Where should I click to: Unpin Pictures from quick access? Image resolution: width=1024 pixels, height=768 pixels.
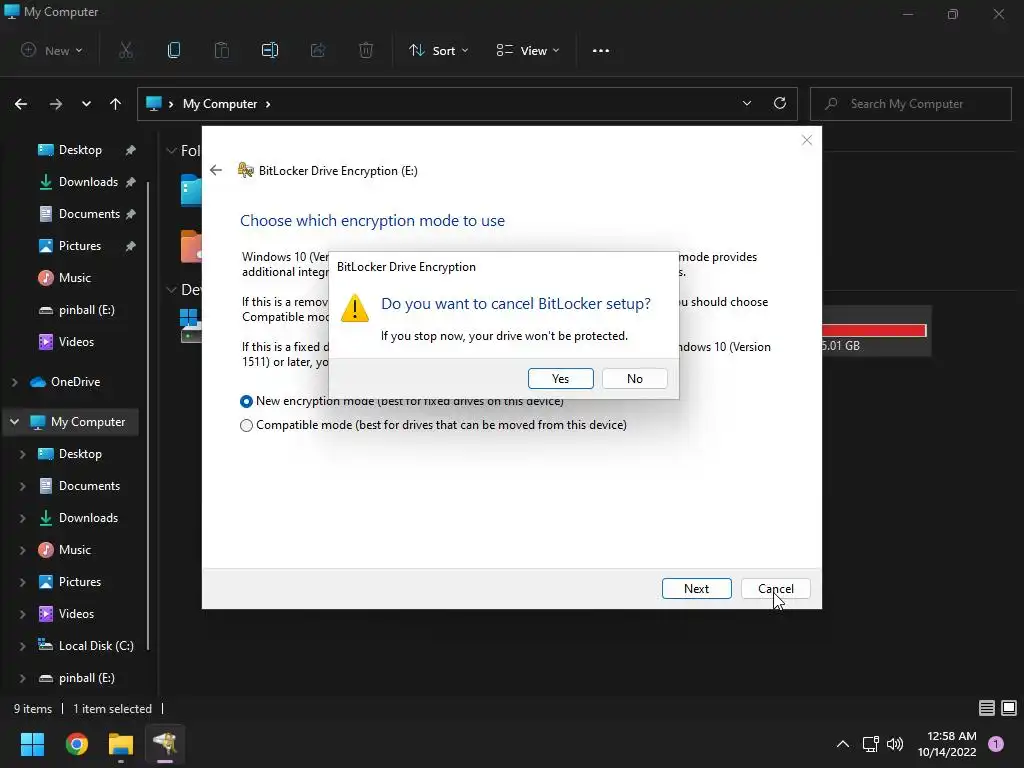(x=131, y=246)
